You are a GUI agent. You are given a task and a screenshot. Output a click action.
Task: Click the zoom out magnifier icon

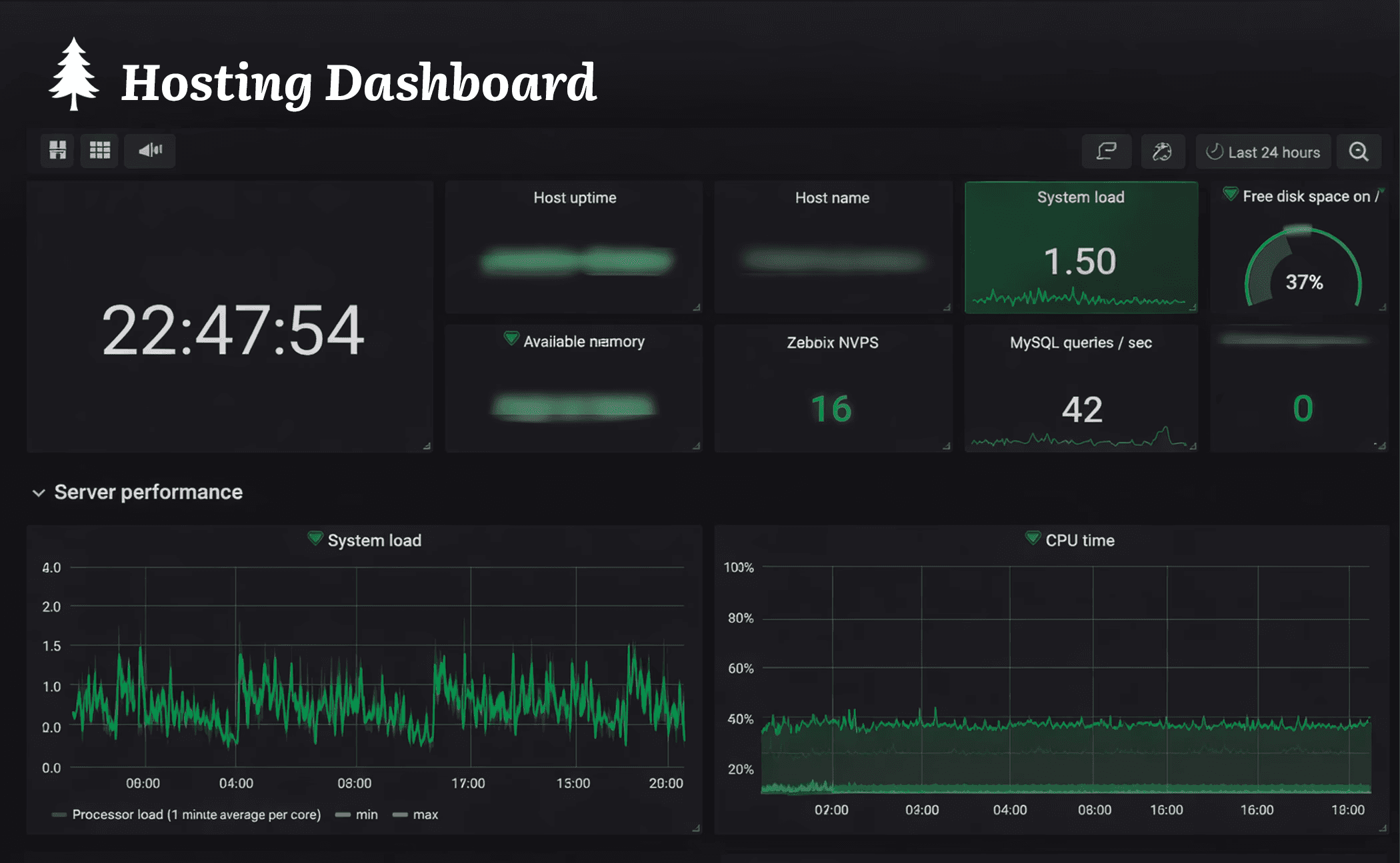1359,151
